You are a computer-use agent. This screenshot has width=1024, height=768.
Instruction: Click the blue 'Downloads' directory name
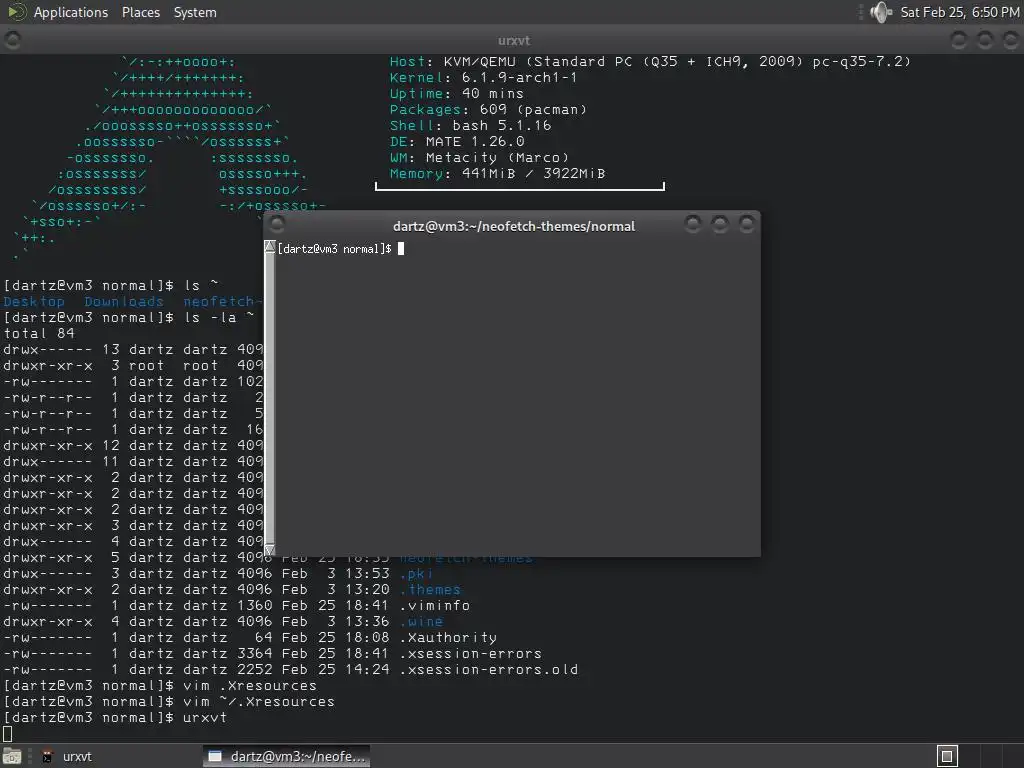124,302
